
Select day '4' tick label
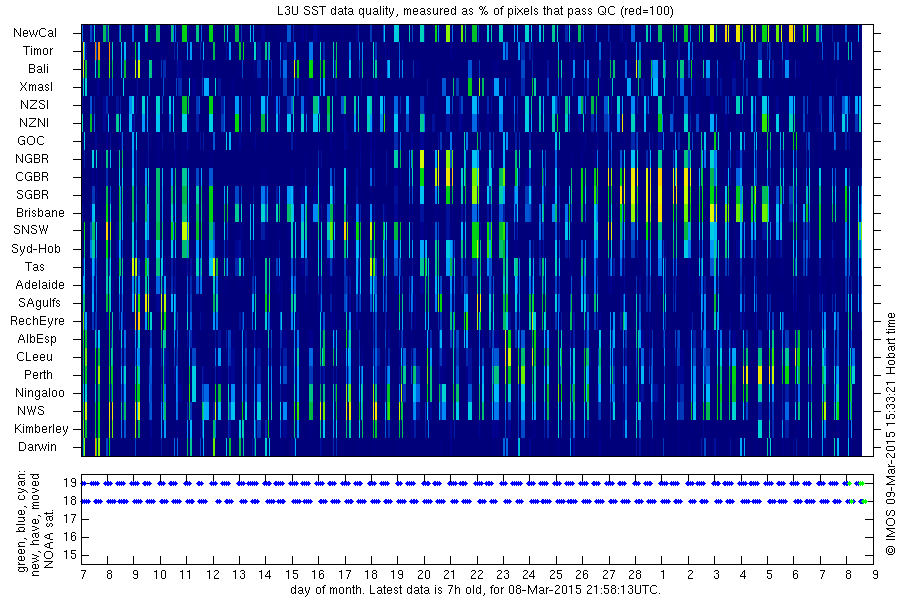pyautogui.click(x=743, y=575)
